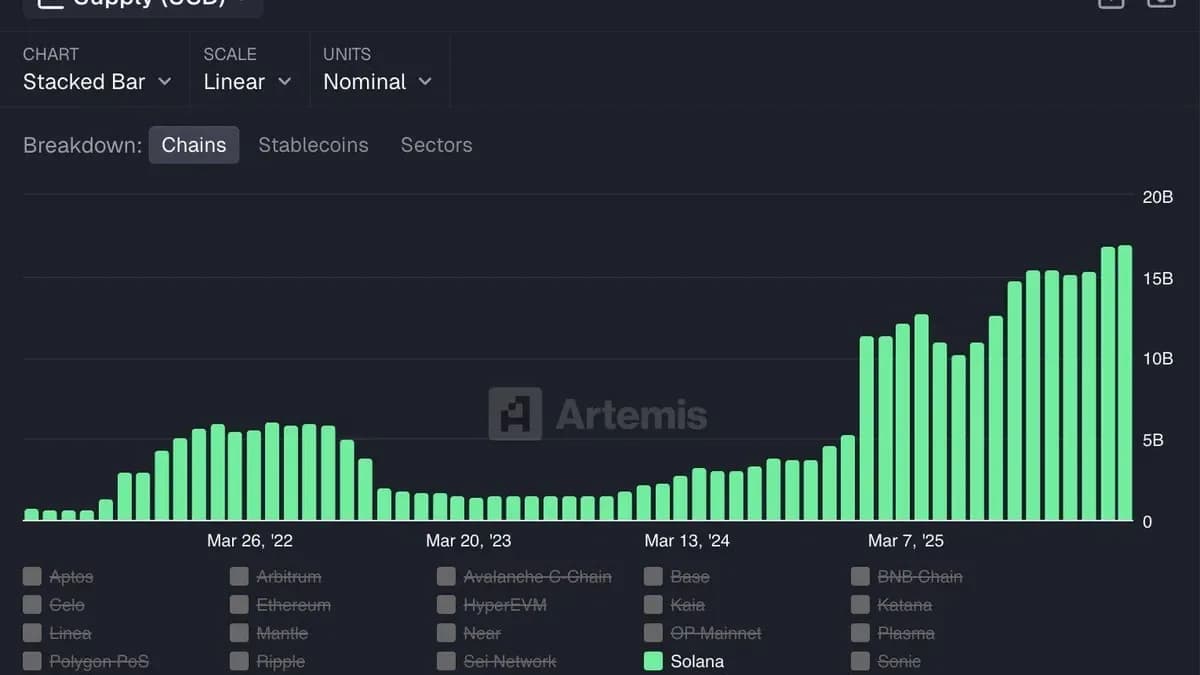
Task: Switch to the Sectors breakdown tab
Action: pyautogui.click(x=436, y=145)
